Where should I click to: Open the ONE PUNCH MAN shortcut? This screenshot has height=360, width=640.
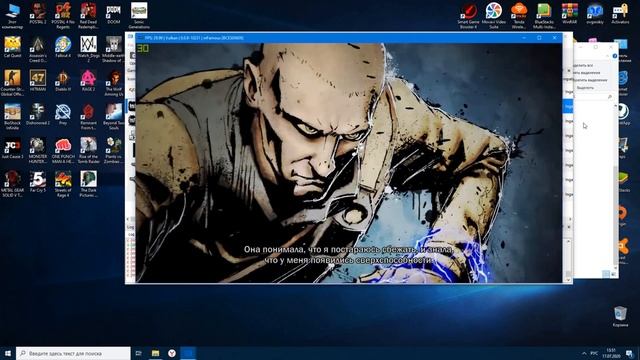(63, 150)
